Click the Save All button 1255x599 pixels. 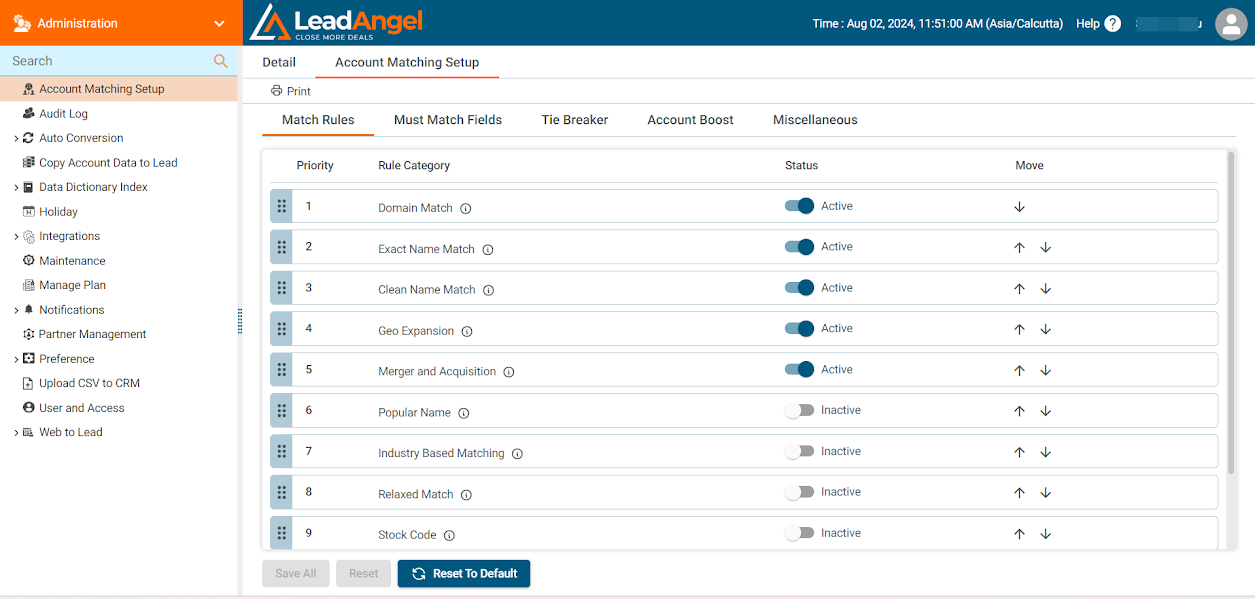pyautogui.click(x=296, y=574)
